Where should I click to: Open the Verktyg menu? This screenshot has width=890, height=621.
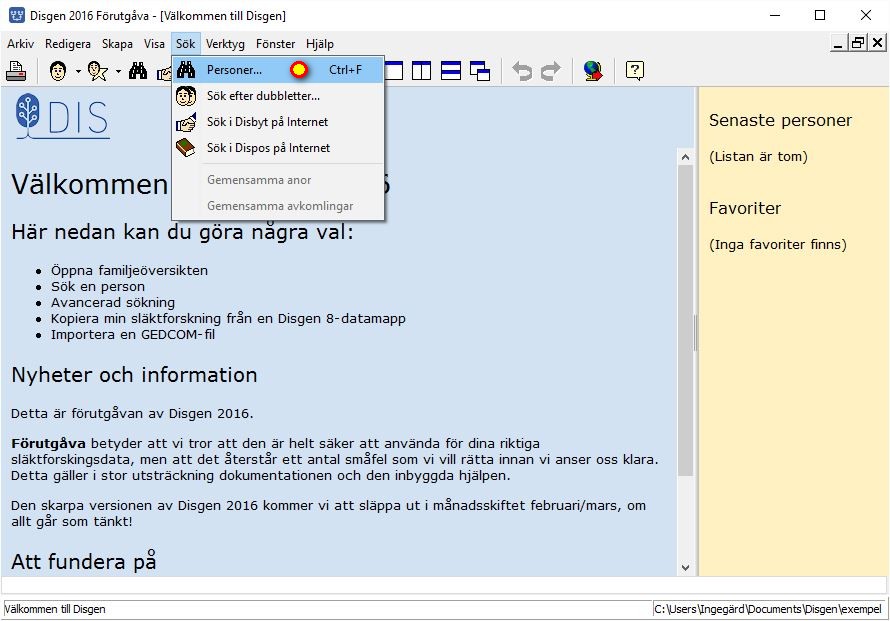[x=225, y=44]
